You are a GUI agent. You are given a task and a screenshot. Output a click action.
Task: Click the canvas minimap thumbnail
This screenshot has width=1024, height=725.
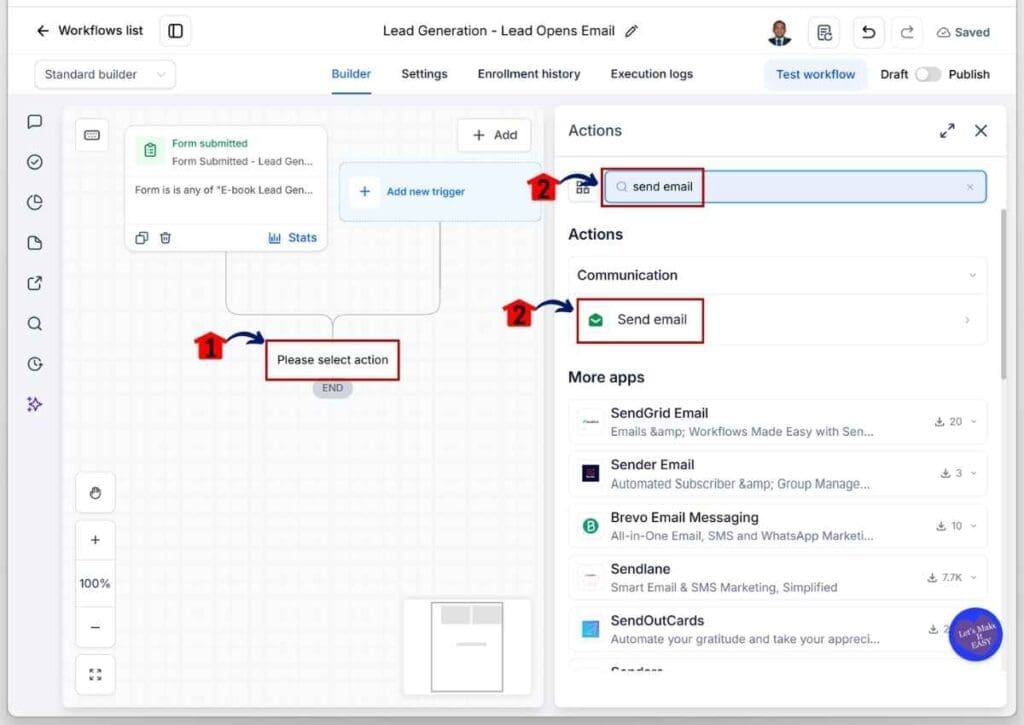[x=467, y=647]
